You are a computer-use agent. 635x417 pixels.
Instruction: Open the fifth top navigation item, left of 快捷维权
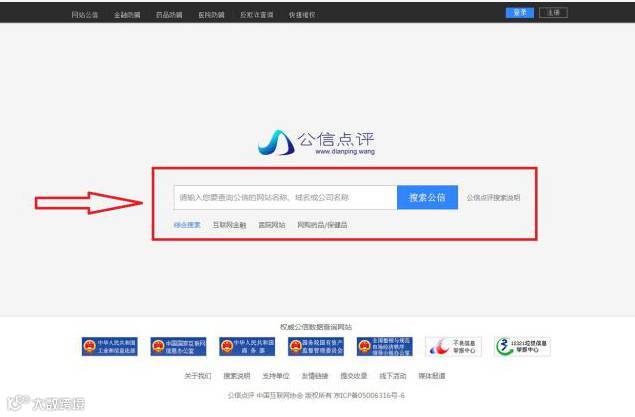pyautogui.click(x=256, y=15)
